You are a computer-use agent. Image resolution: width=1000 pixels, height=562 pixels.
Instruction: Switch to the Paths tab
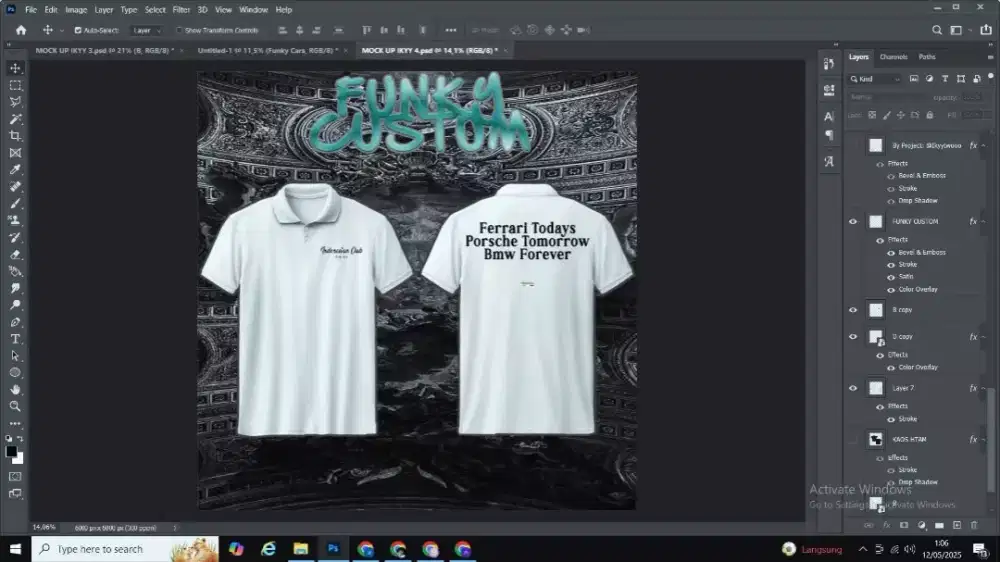click(x=927, y=57)
